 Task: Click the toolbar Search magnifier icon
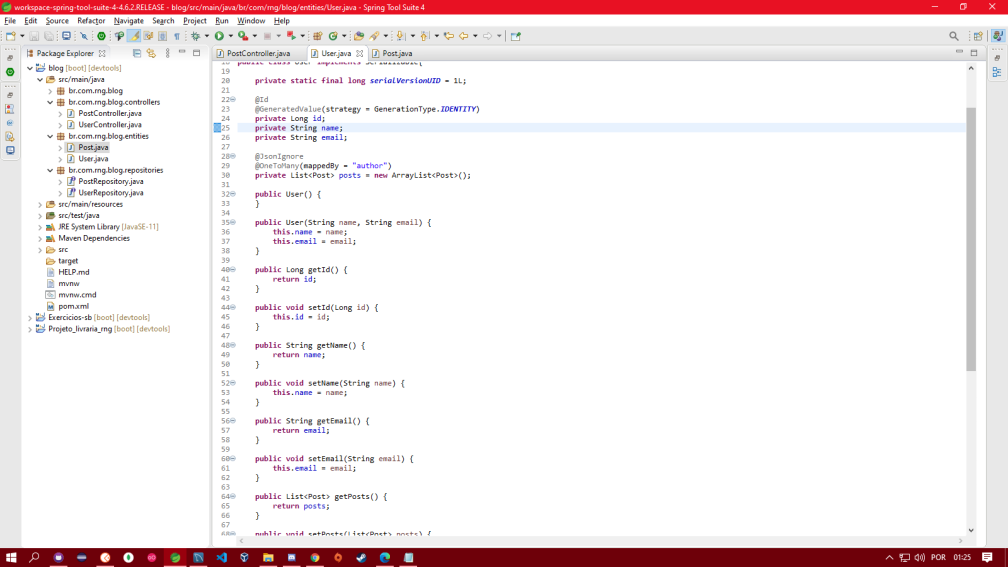click(954, 36)
